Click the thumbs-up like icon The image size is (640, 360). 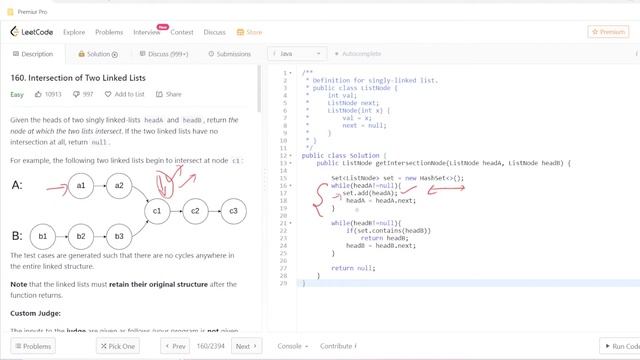38,94
